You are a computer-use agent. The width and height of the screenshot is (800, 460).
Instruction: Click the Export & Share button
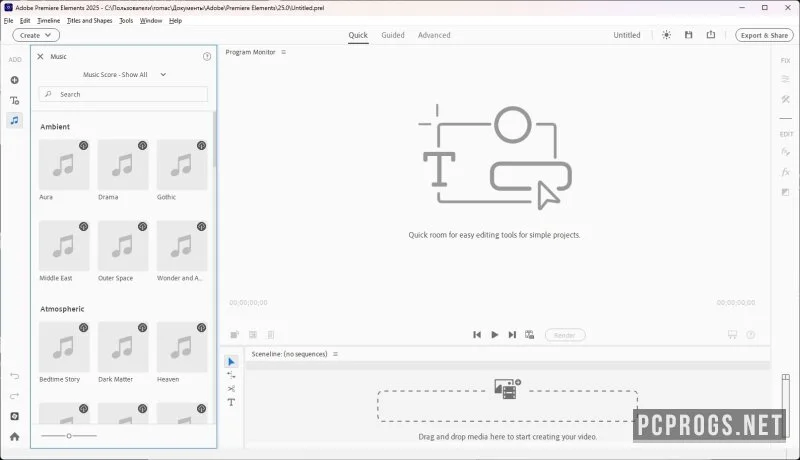(764, 35)
